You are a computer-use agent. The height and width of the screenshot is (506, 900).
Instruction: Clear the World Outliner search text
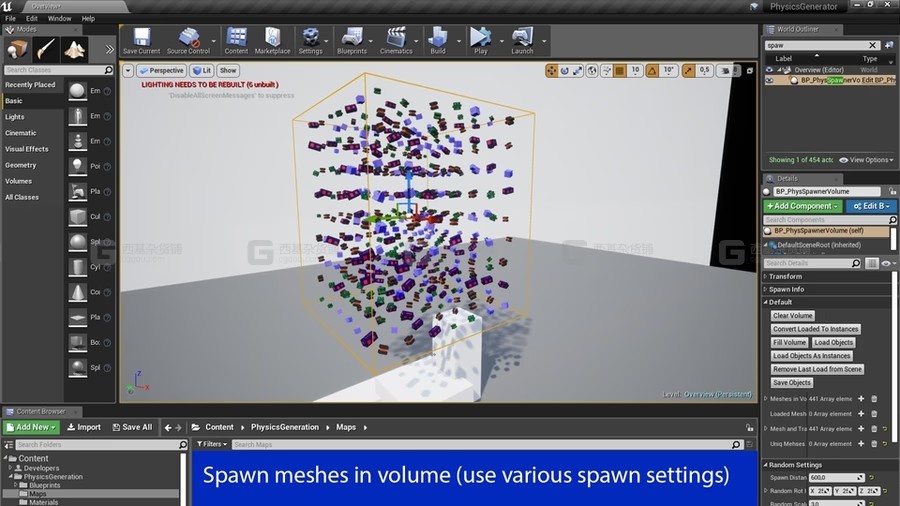[873, 45]
